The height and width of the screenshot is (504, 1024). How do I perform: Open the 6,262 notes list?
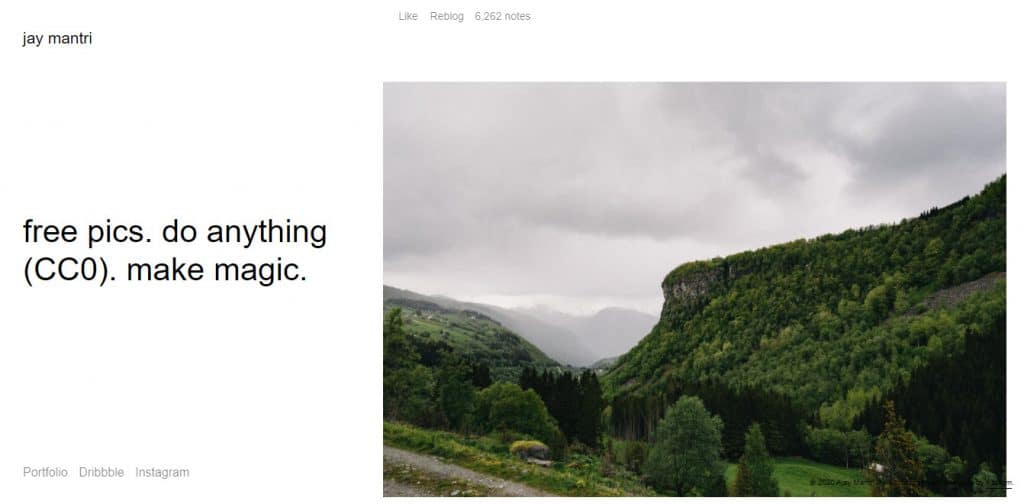pyautogui.click(x=502, y=16)
